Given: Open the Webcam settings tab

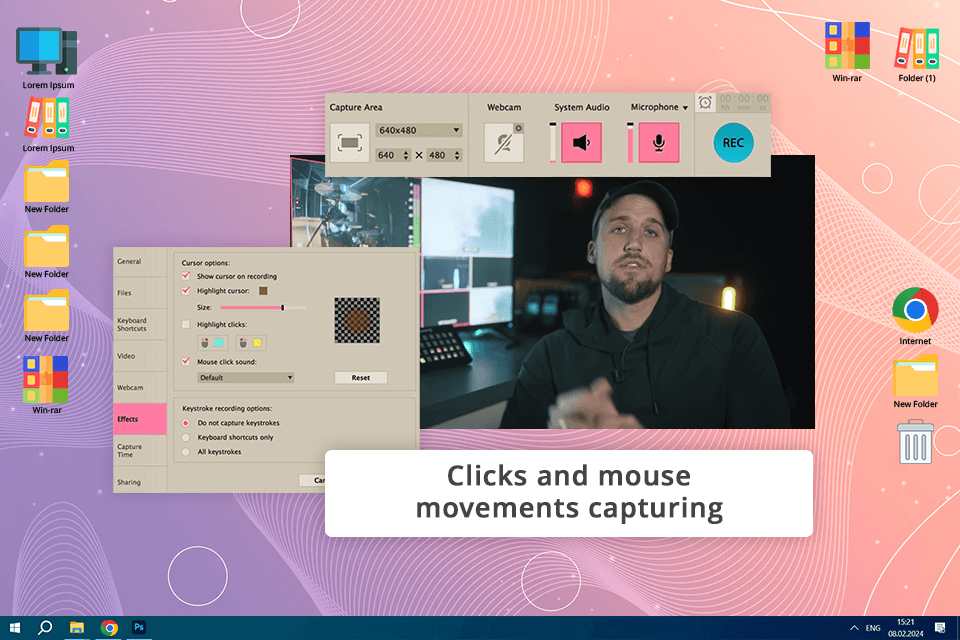Looking at the screenshot, I should point(140,388).
